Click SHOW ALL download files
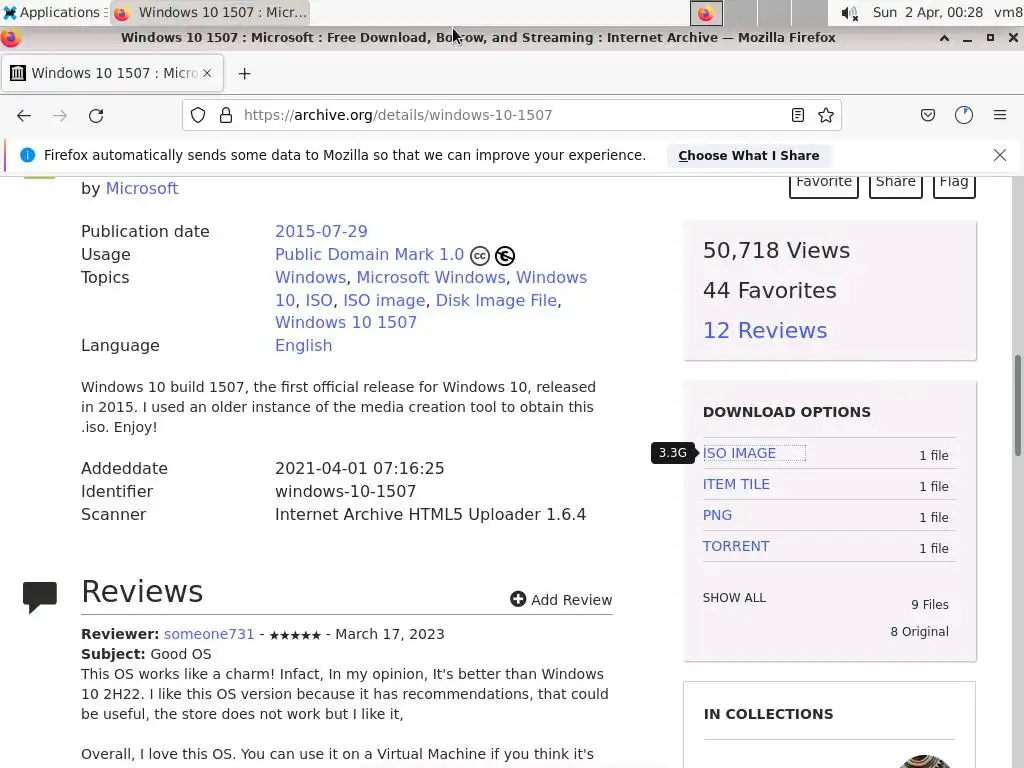The height and width of the screenshot is (768, 1024). click(x=734, y=598)
